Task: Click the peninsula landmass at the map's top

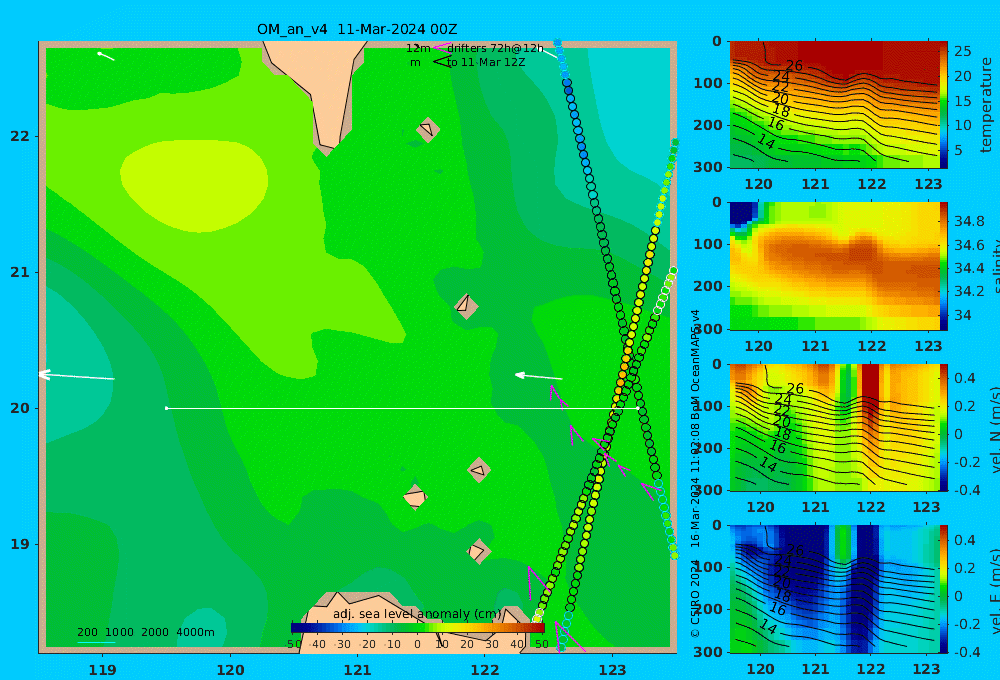Action: pyautogui.click(x=323, y=89)
